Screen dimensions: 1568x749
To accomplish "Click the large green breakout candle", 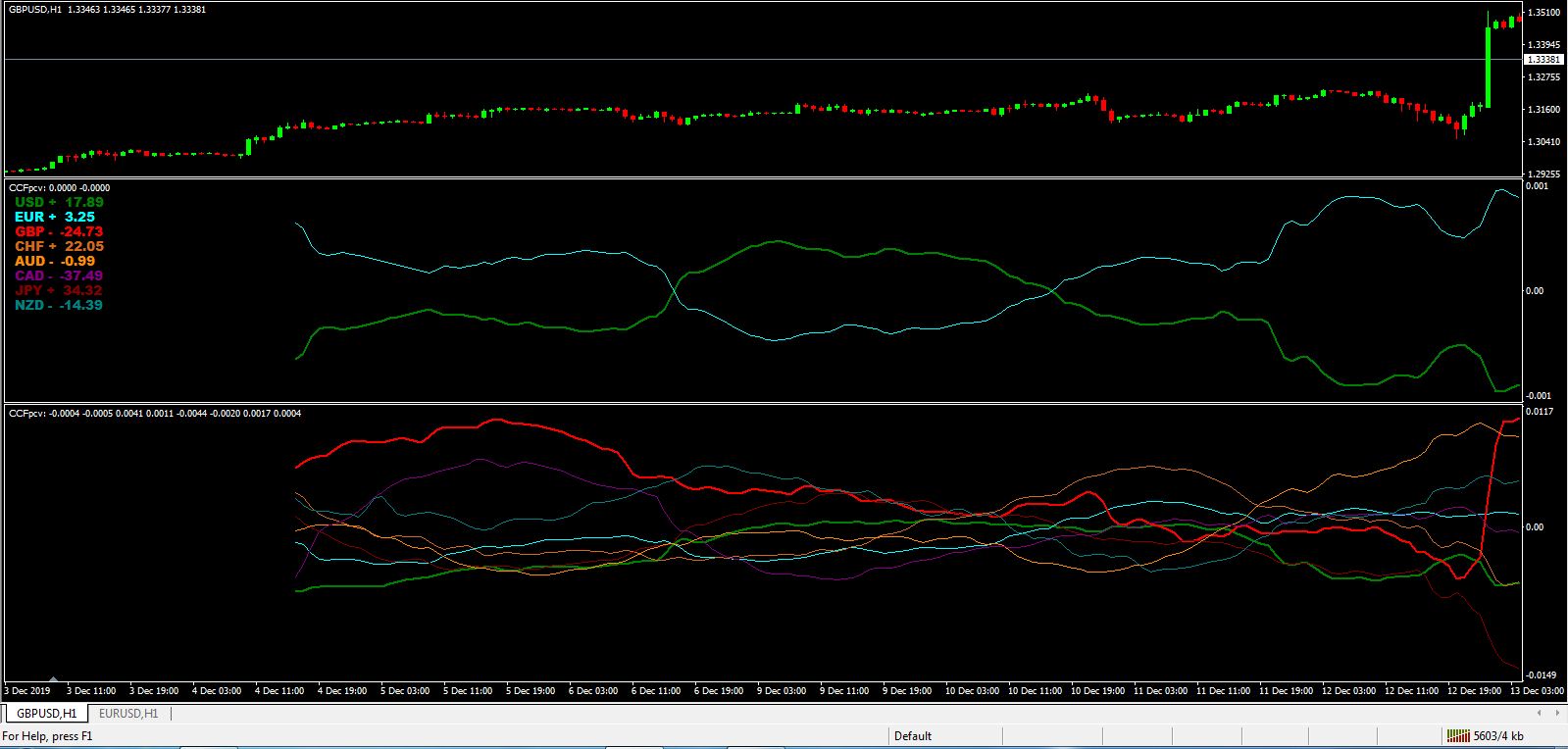I will 1488,67.
